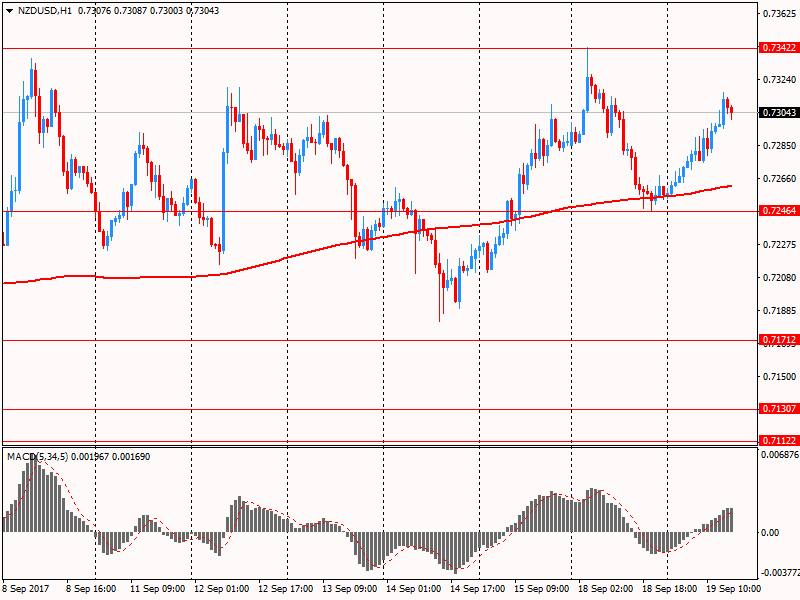The width and height of the screenshot is (800, 600).
Task: Click the current price label 0.73043
Action: pyautogui.click(x=779, y=113)
